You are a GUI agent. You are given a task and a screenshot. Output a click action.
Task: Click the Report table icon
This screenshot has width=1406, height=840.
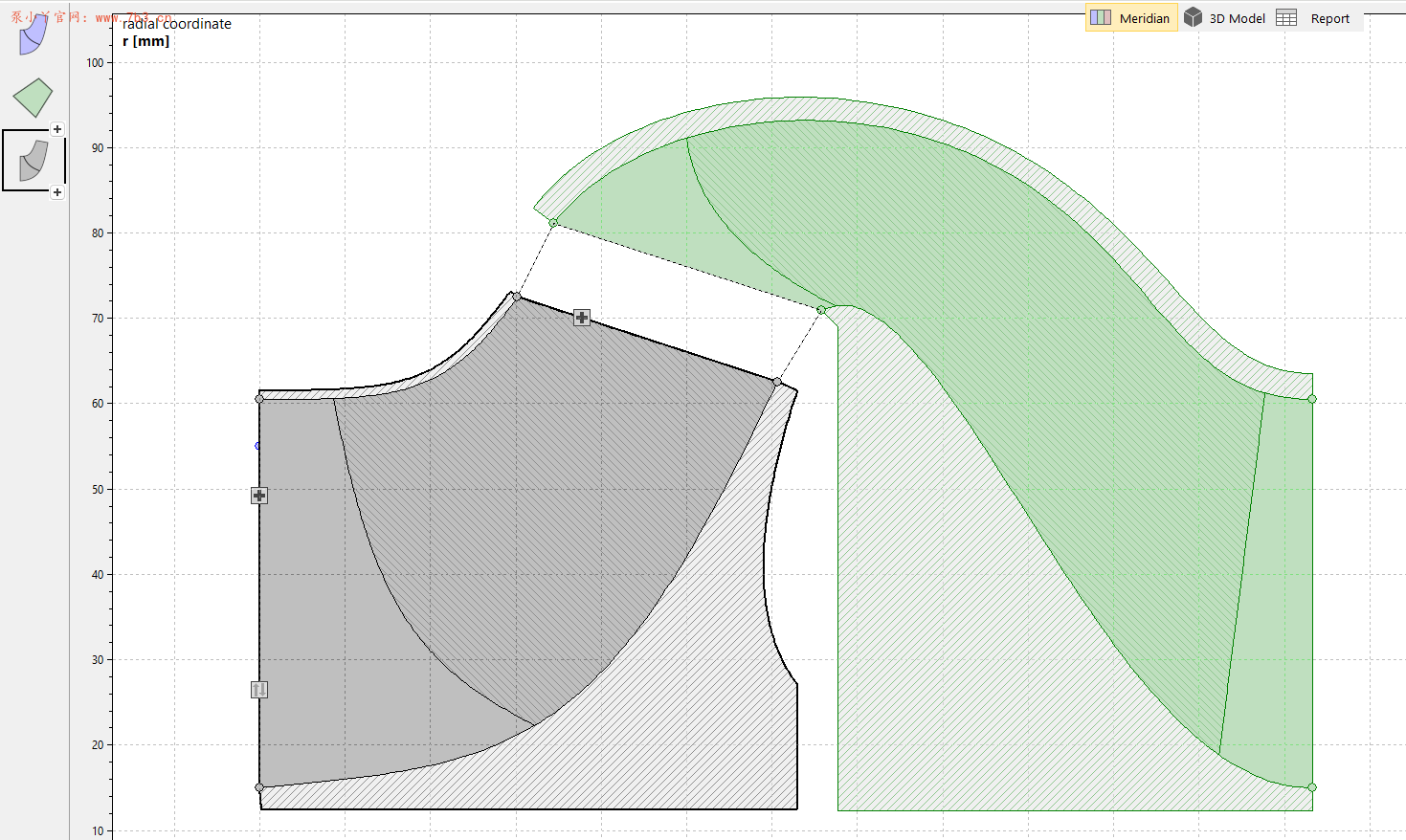pos(1287,18)
